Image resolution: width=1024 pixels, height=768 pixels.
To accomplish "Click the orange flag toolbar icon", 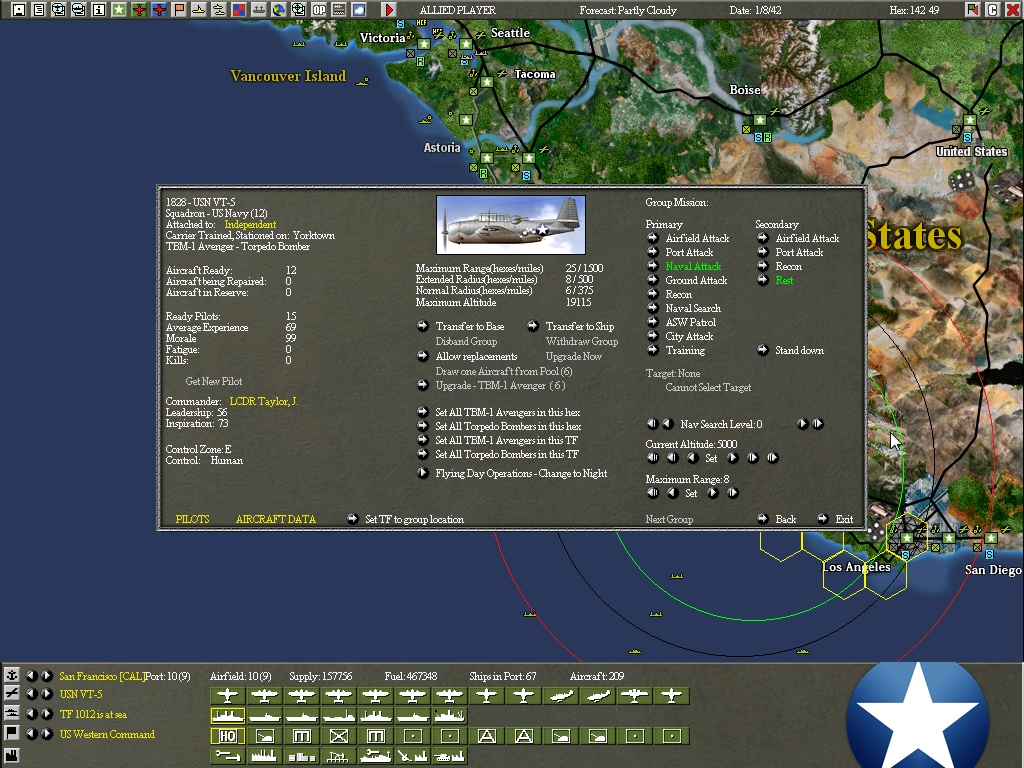I will (178, 10).
